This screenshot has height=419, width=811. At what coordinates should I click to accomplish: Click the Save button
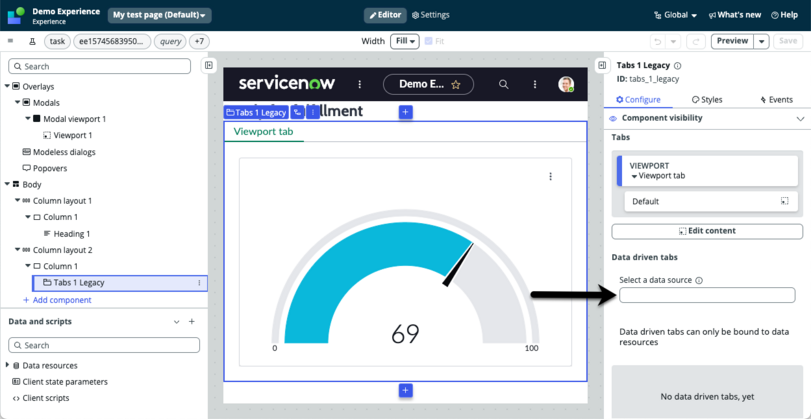pyautogui.click(x=788, y=41)
